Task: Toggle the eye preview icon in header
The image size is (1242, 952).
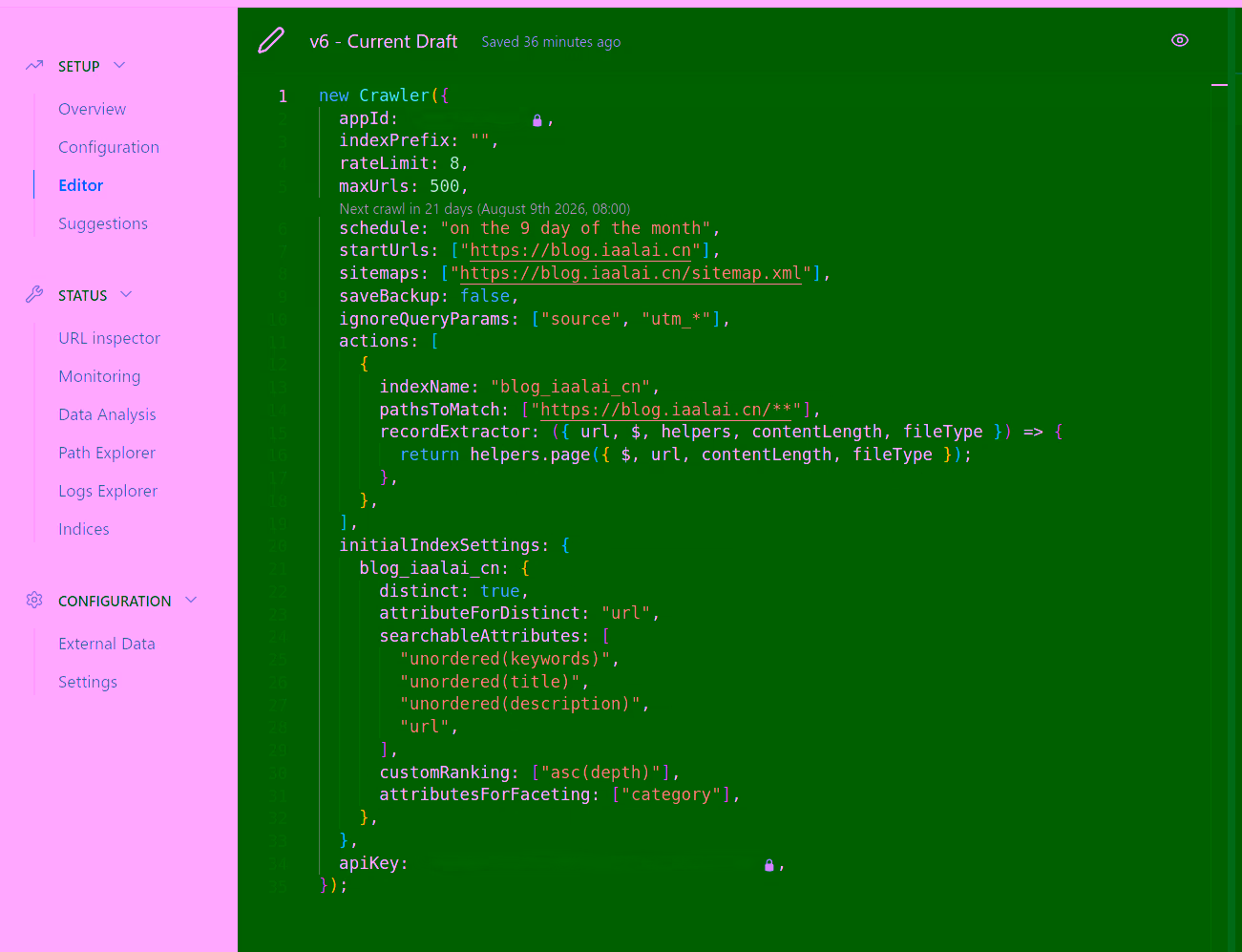Action: point(1180,40)
